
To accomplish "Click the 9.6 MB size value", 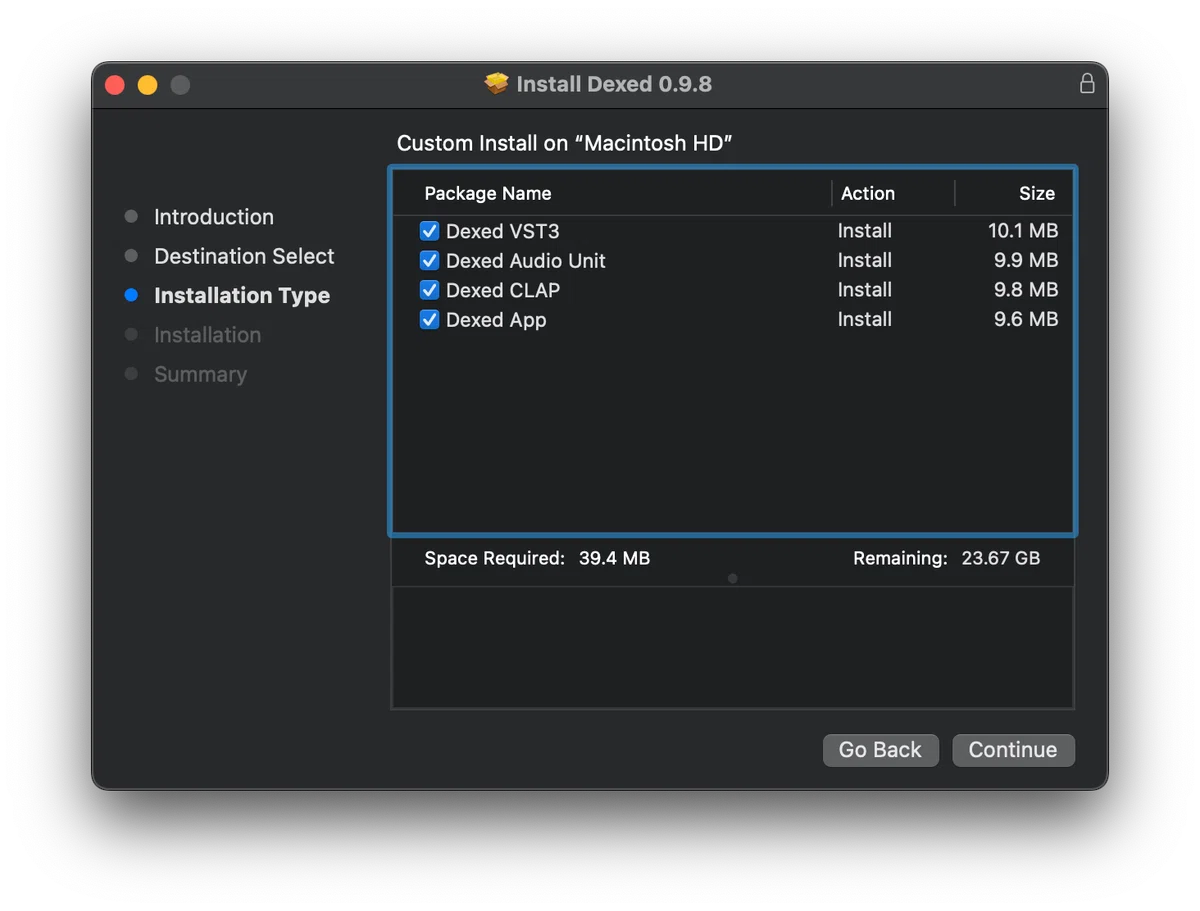I will (1026, 319).
